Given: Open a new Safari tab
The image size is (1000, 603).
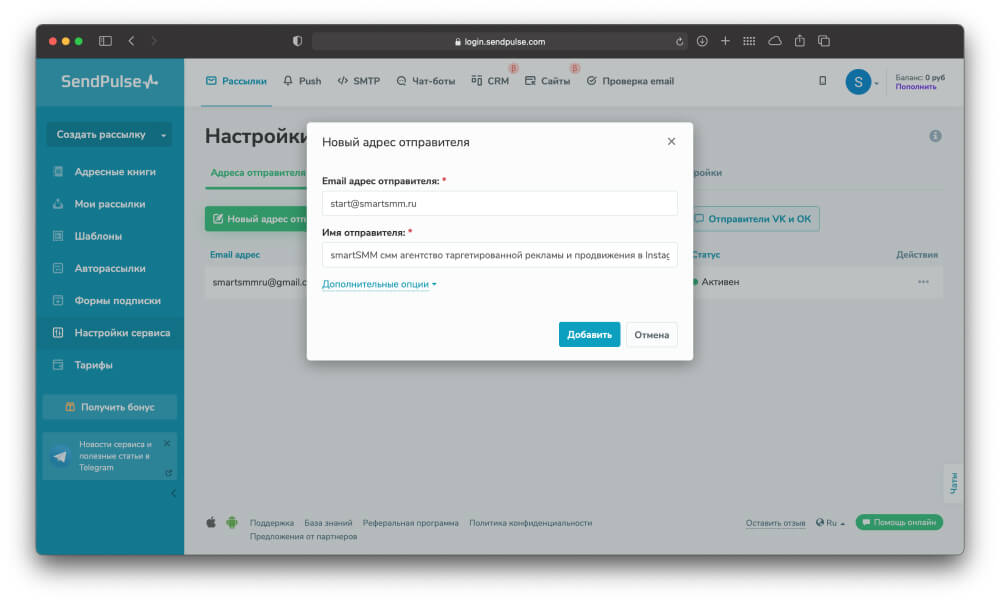Looking at the screenshot, I should click(725, 41).
